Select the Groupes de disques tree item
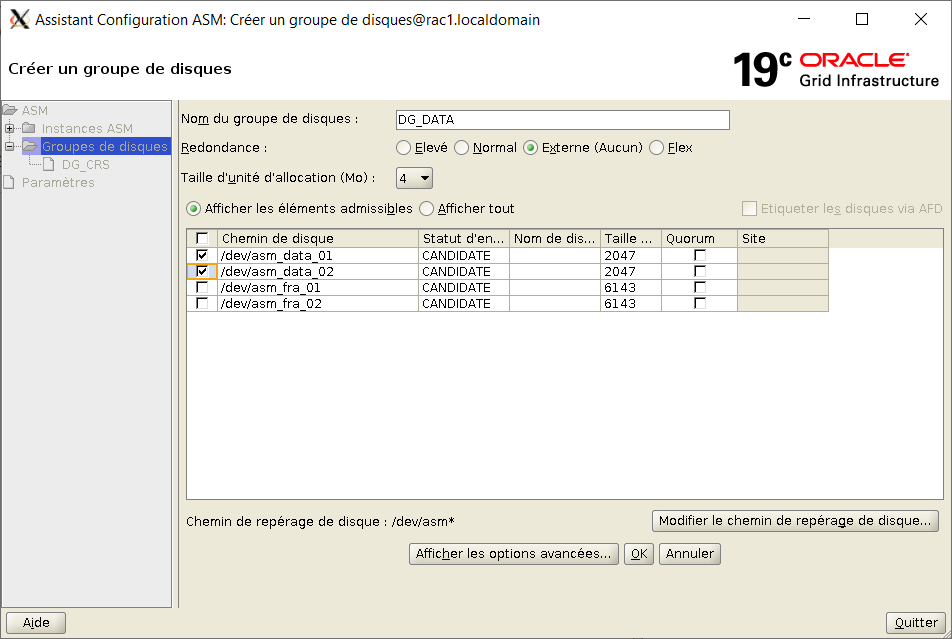Image resolution: width=952 pixels, height=639 pixels. click(104, 146)
